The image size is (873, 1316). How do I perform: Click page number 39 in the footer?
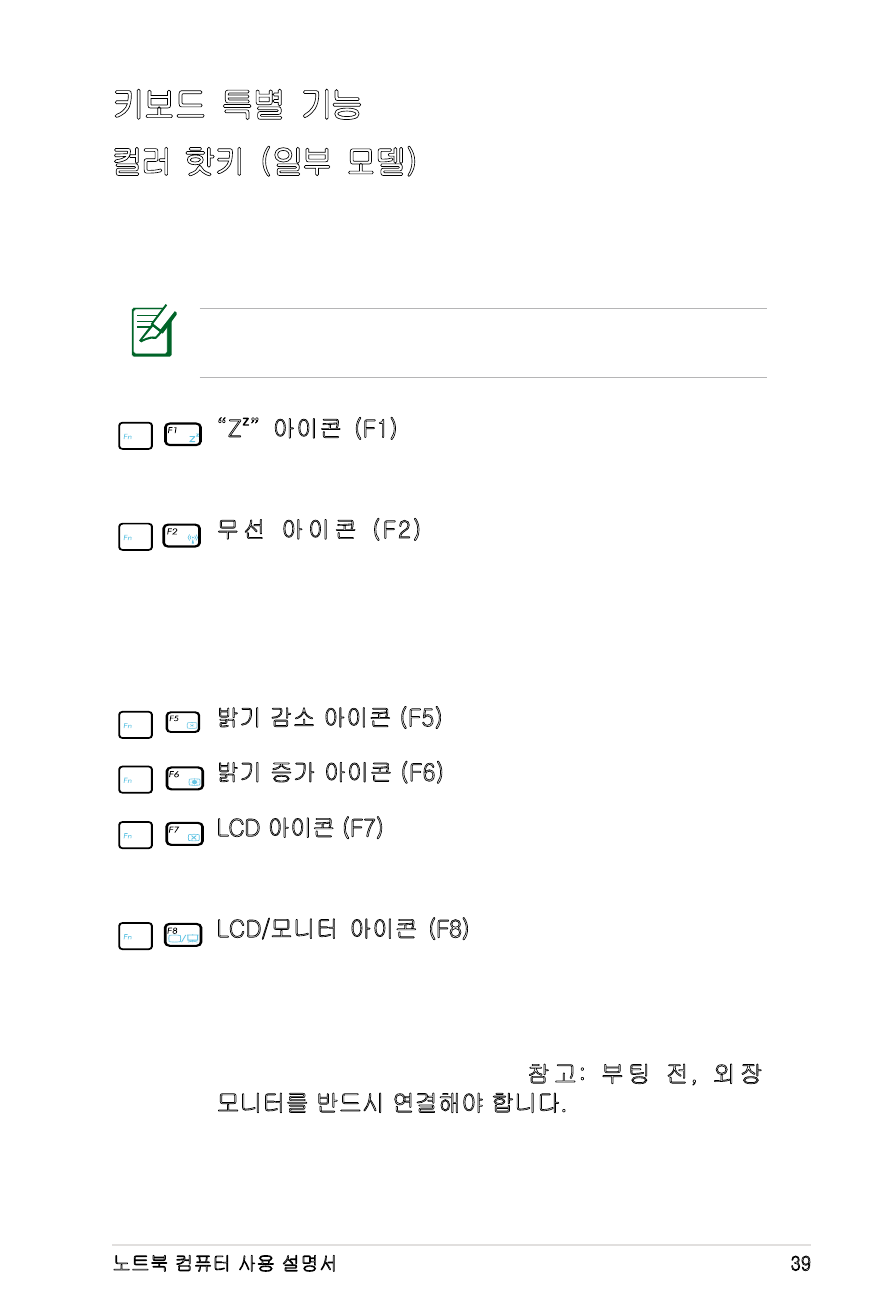(x=800, y=1264)
